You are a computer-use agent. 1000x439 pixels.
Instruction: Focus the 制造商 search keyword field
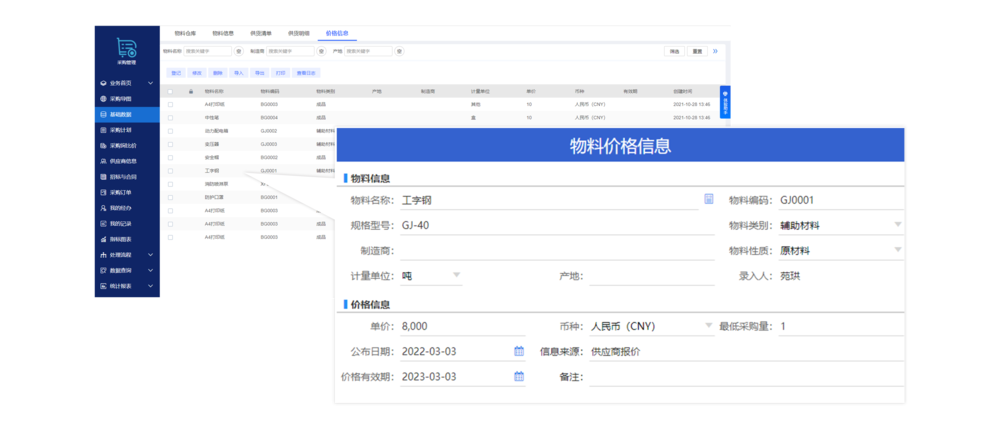tap(290, 51)
